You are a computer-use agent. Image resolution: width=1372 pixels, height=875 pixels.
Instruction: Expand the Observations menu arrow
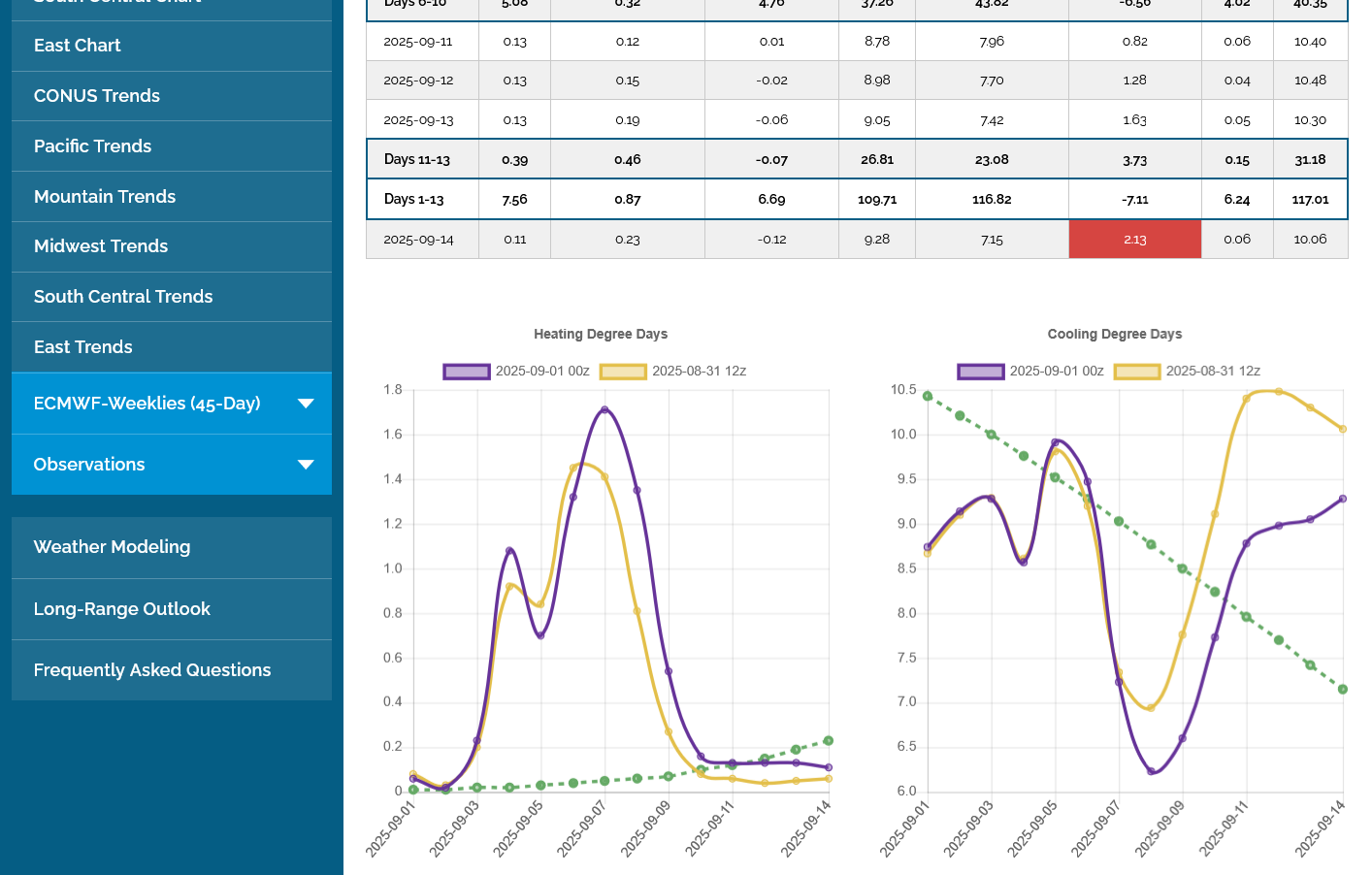[x=306, y=465]
